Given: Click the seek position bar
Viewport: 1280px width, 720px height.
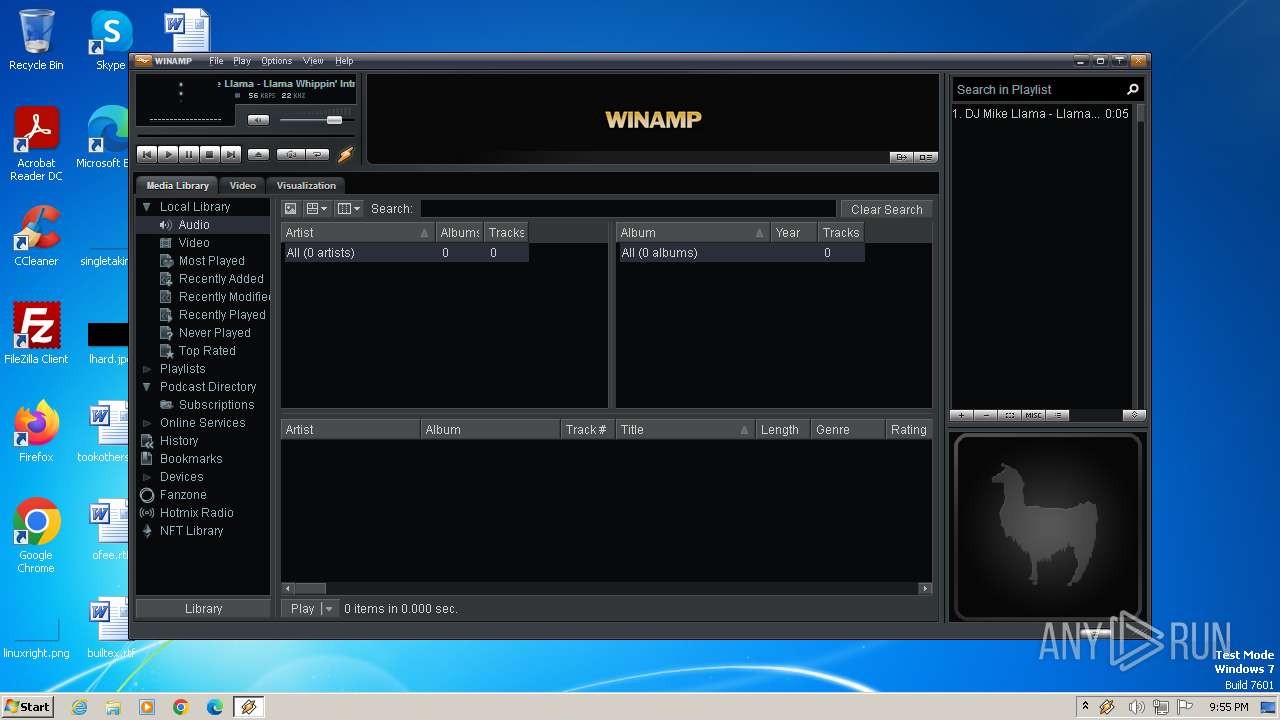Looking at the screenshot, I should (x=246, y=135).
